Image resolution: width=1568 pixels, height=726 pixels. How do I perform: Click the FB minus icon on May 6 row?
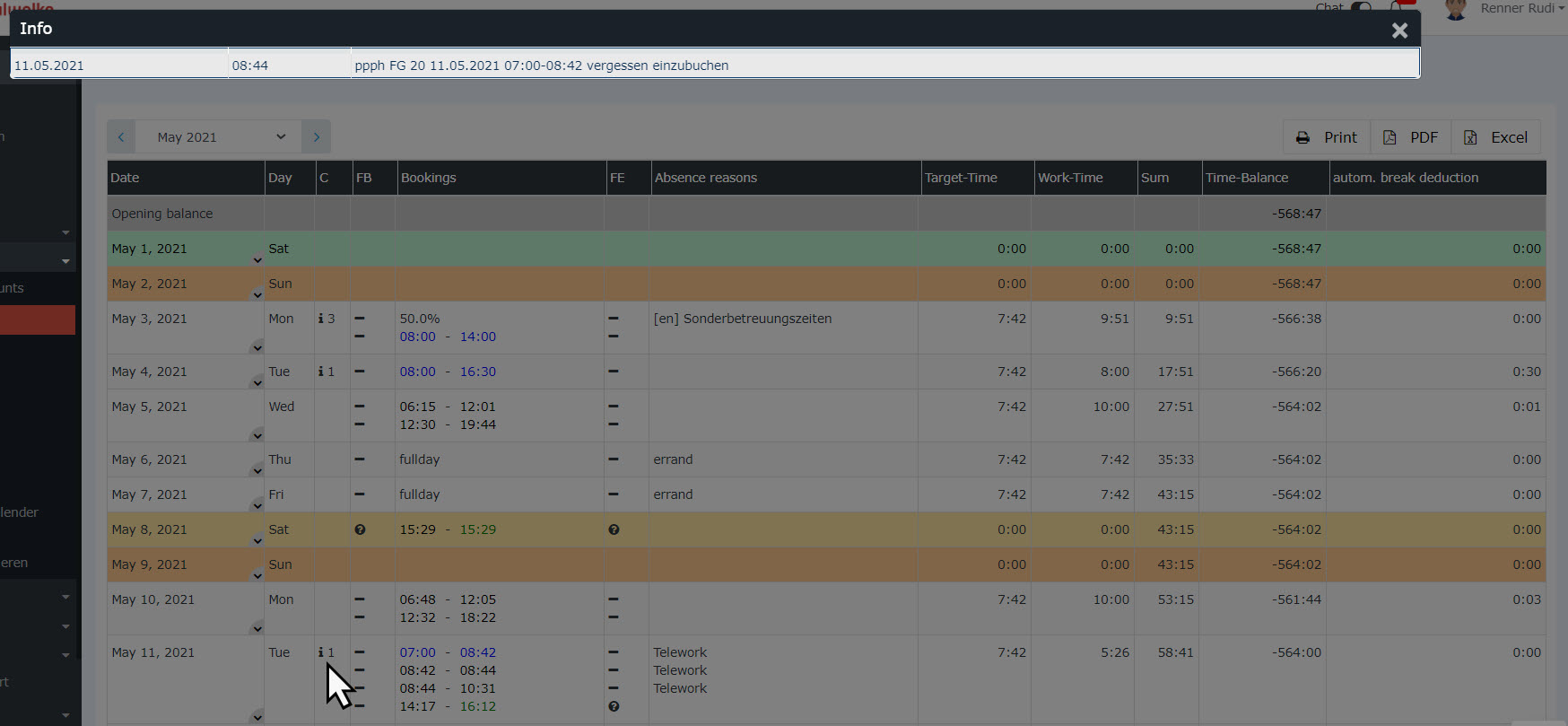[x=360, y=459]
